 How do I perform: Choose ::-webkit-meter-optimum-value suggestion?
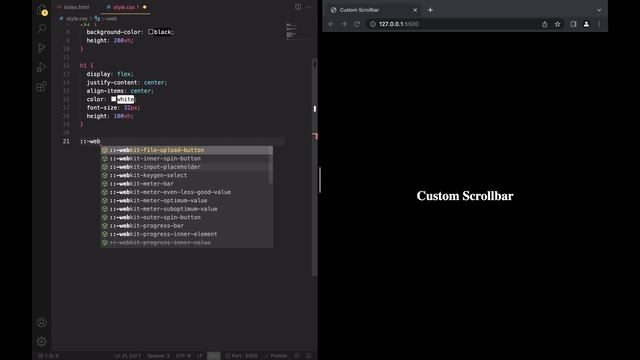pyautogui.click(x=187, y=200)
